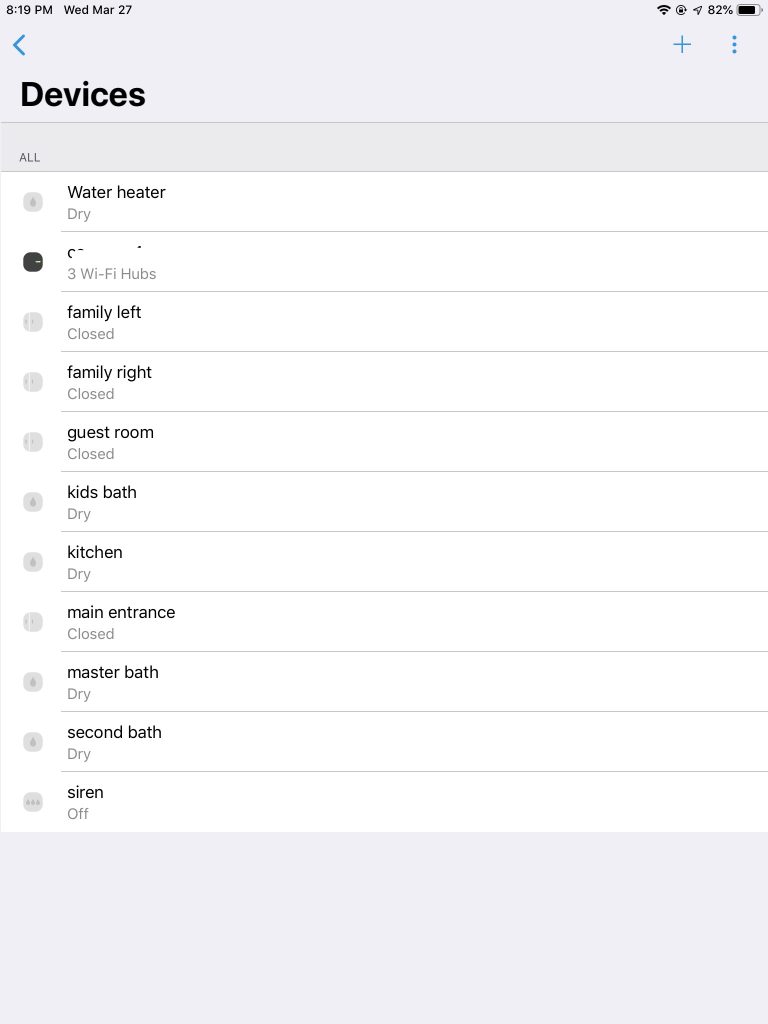This screenshot has height=1024, width=768.
Task: Add a new device with plus icon
Action: [682, 45]
